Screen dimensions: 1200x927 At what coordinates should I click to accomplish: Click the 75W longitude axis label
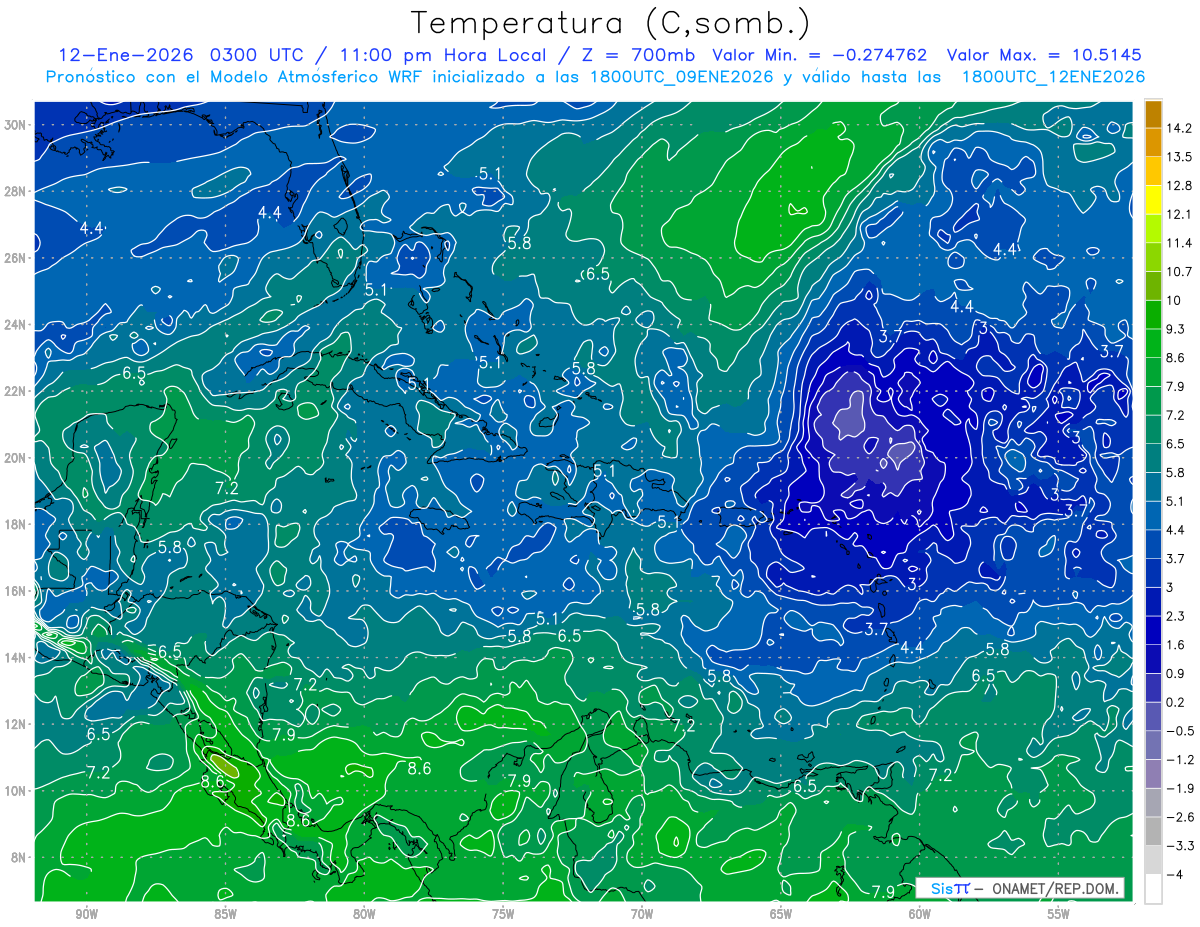pyautogui.click(x=503, y=914)
